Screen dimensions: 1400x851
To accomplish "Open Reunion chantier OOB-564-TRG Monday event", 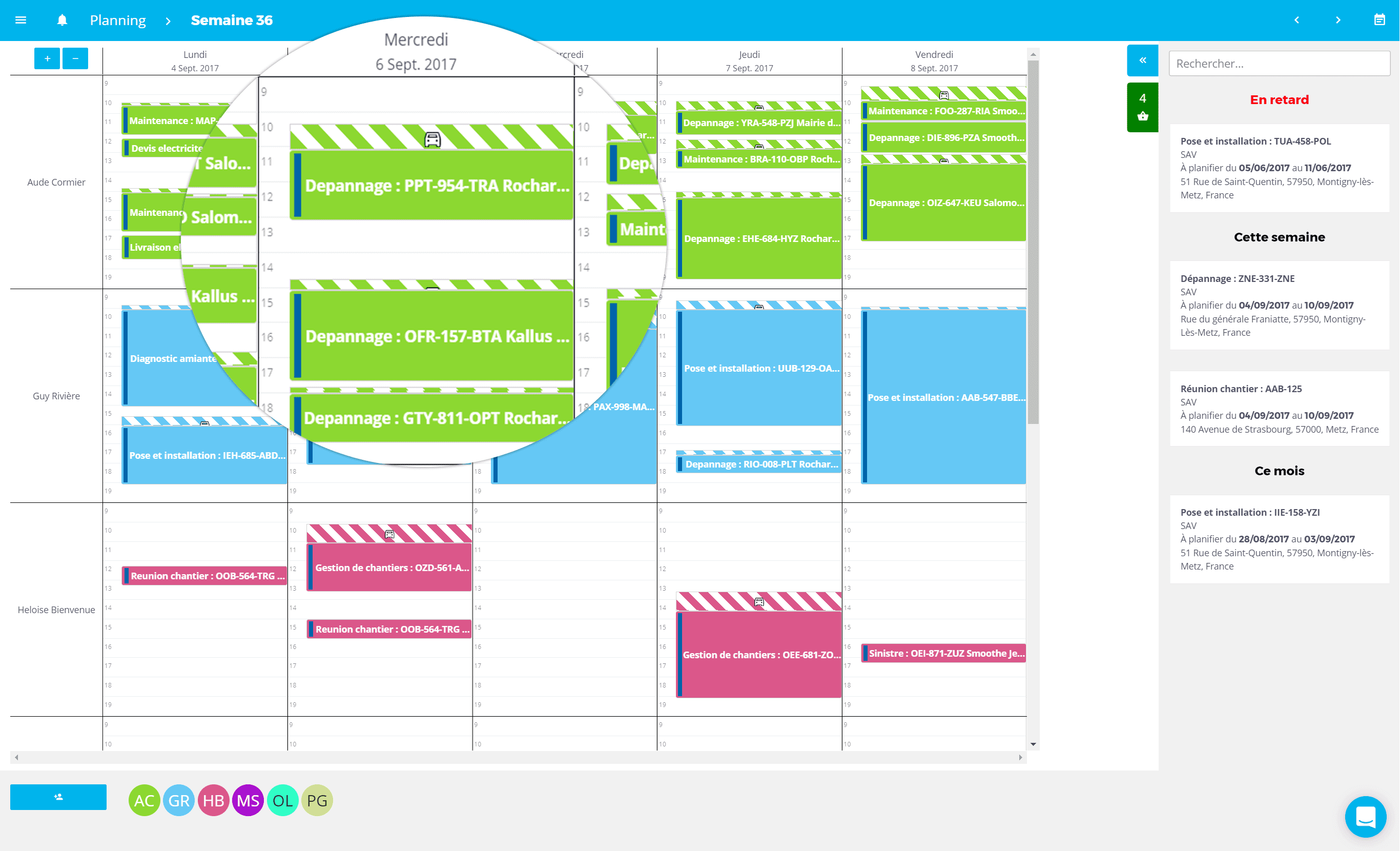I will pyautogui.click(x=204, y=575).
